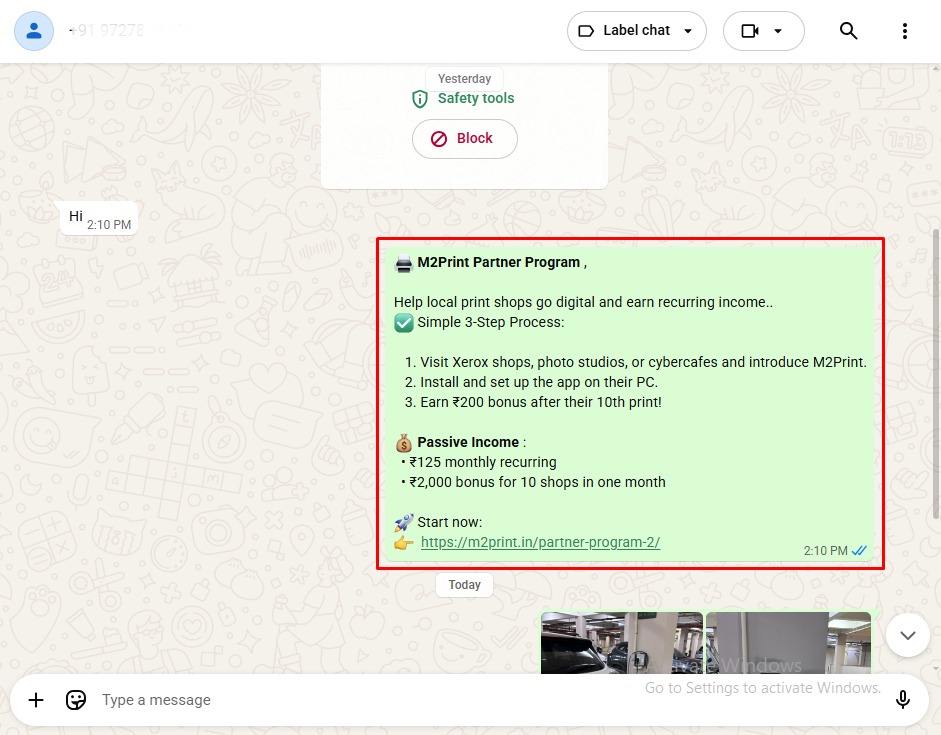The width and height of the screenshot is (941, 735).
Task: Open the chat options three-dot menu
Action: (x=905, y=31)
